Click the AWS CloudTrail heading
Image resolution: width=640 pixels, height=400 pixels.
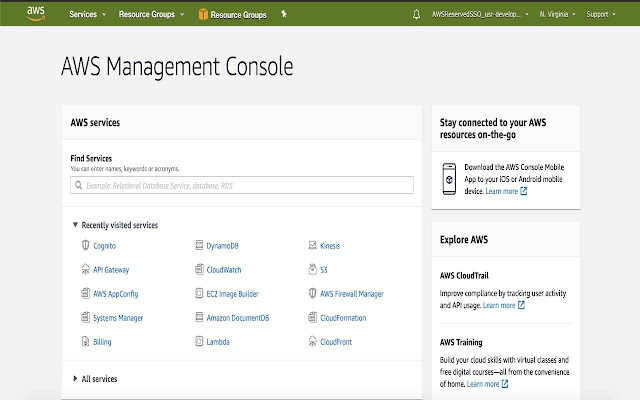pyautogui.click(x=464, y=276)
